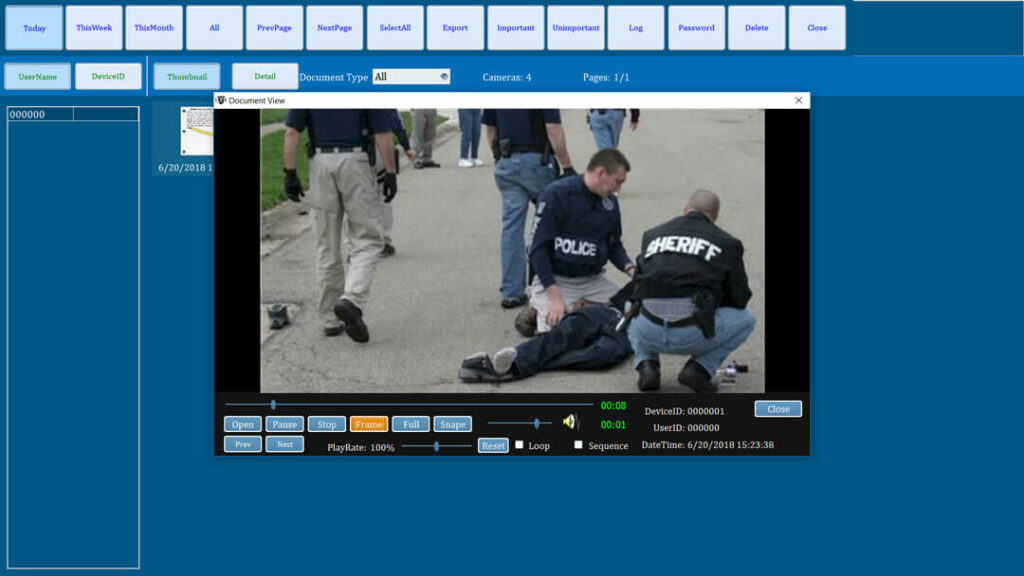
Task: Stop video playback
Action: (326, 424)
